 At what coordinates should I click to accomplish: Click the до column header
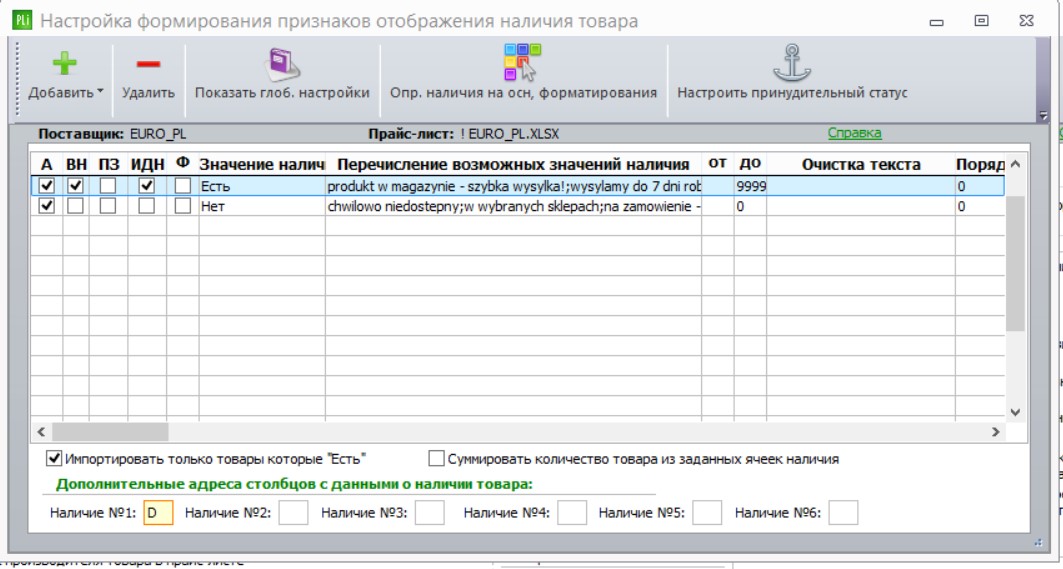[x=750, y=163]
